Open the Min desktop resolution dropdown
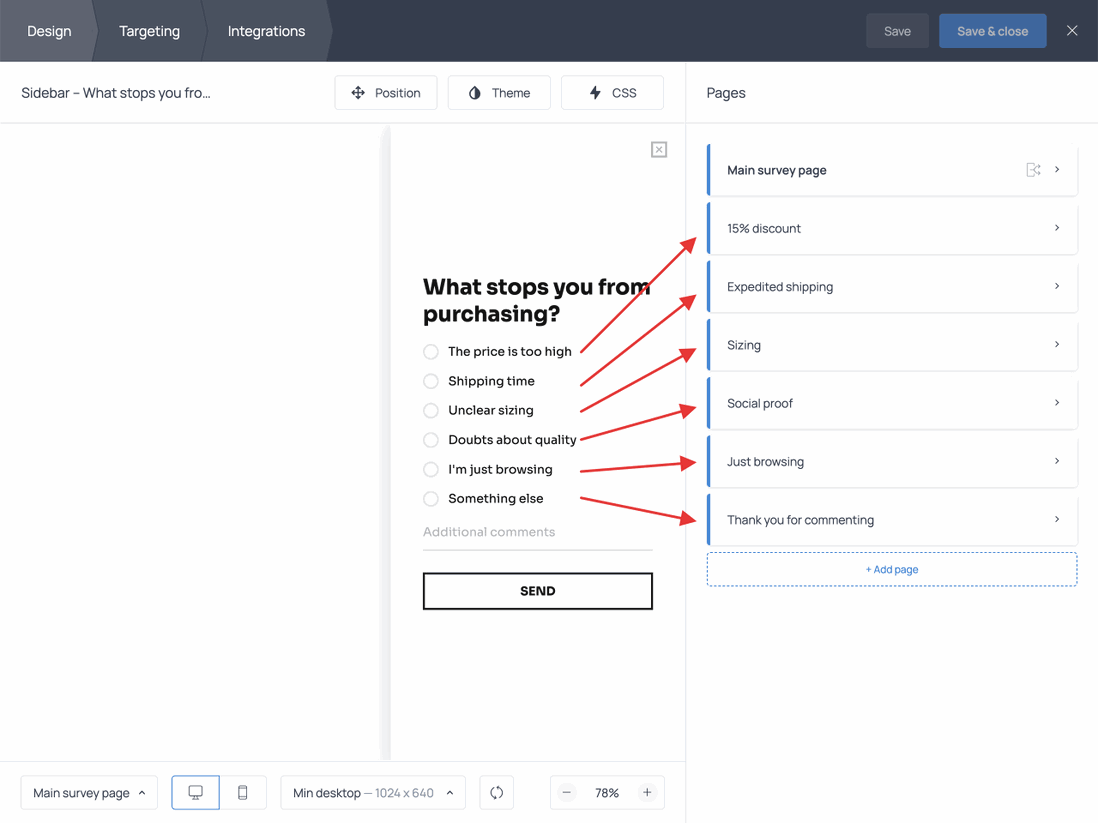The image size is (1098, 823). (x=372, y=792)
